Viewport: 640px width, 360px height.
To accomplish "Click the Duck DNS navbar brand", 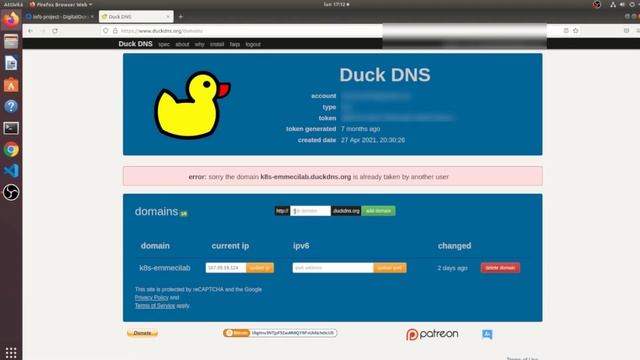I will pyautogui.click(x=136, y=44).
